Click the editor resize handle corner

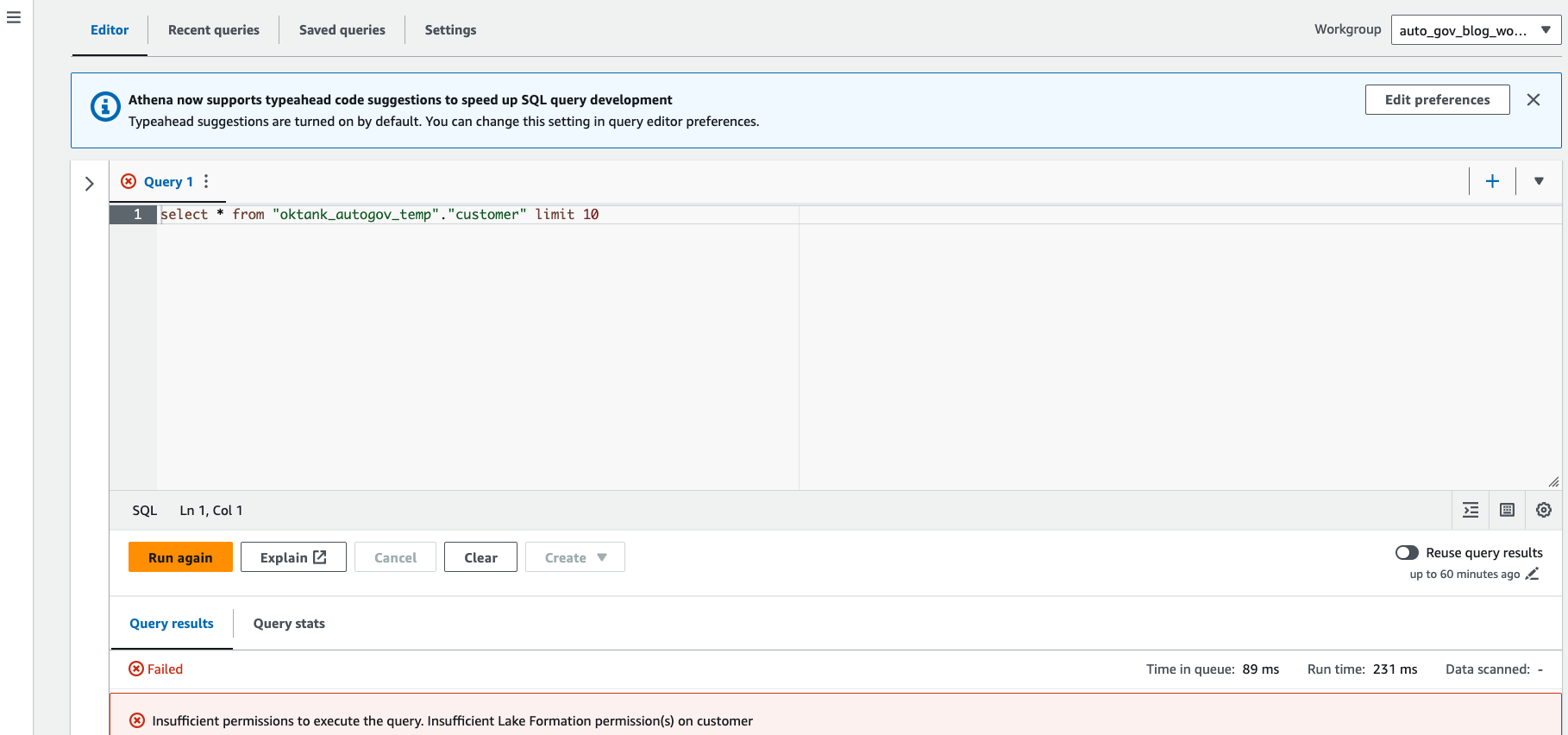(x=1553, y=481)
